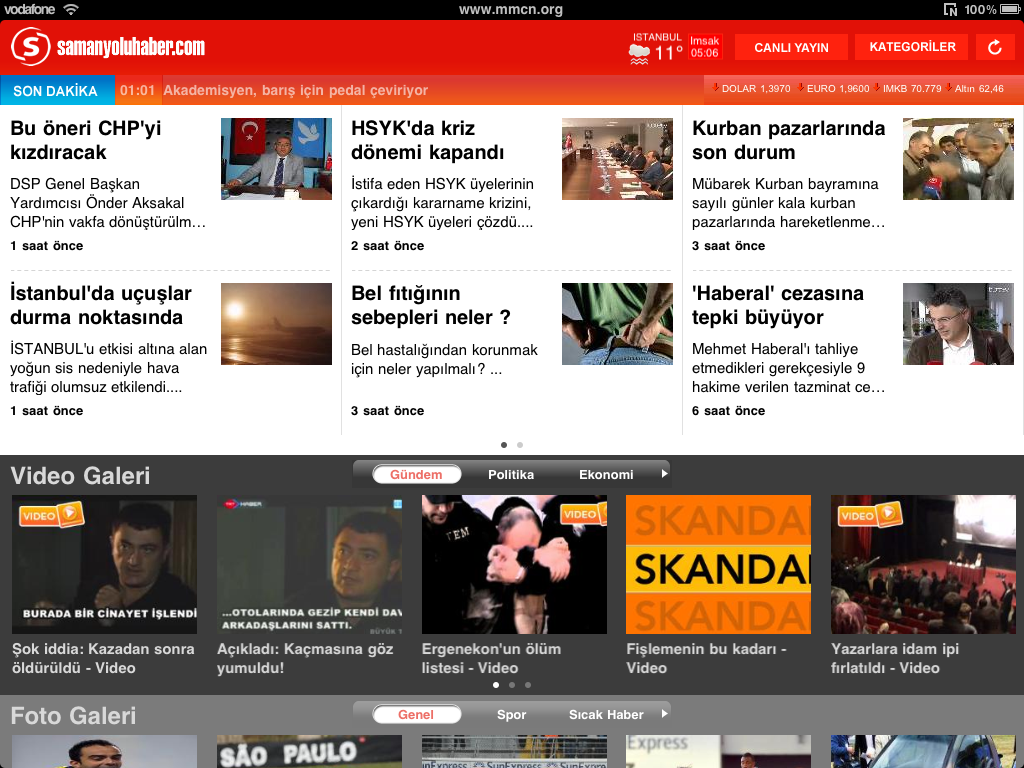The image size is (1024, 768).
Task: Open the CANLI YAYIN live stream
Action: pos(791,47)
